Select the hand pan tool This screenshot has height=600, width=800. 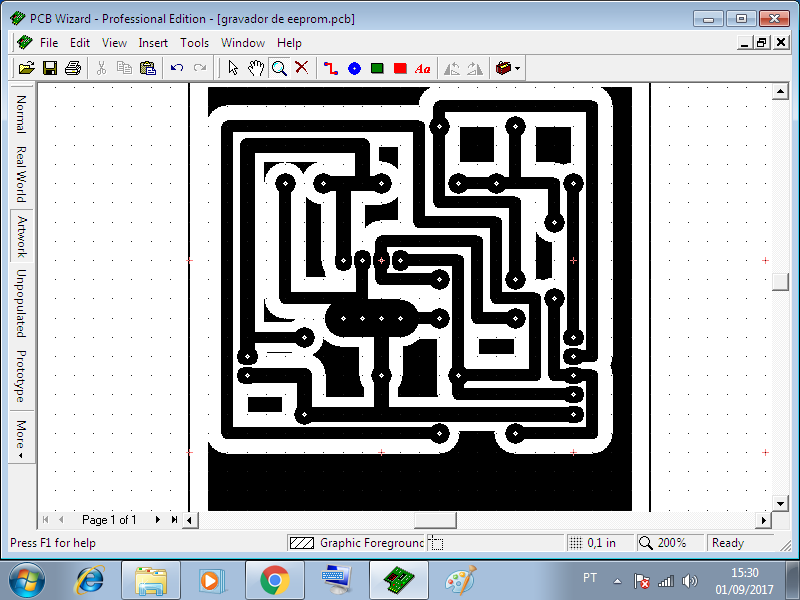click(256, 68)
